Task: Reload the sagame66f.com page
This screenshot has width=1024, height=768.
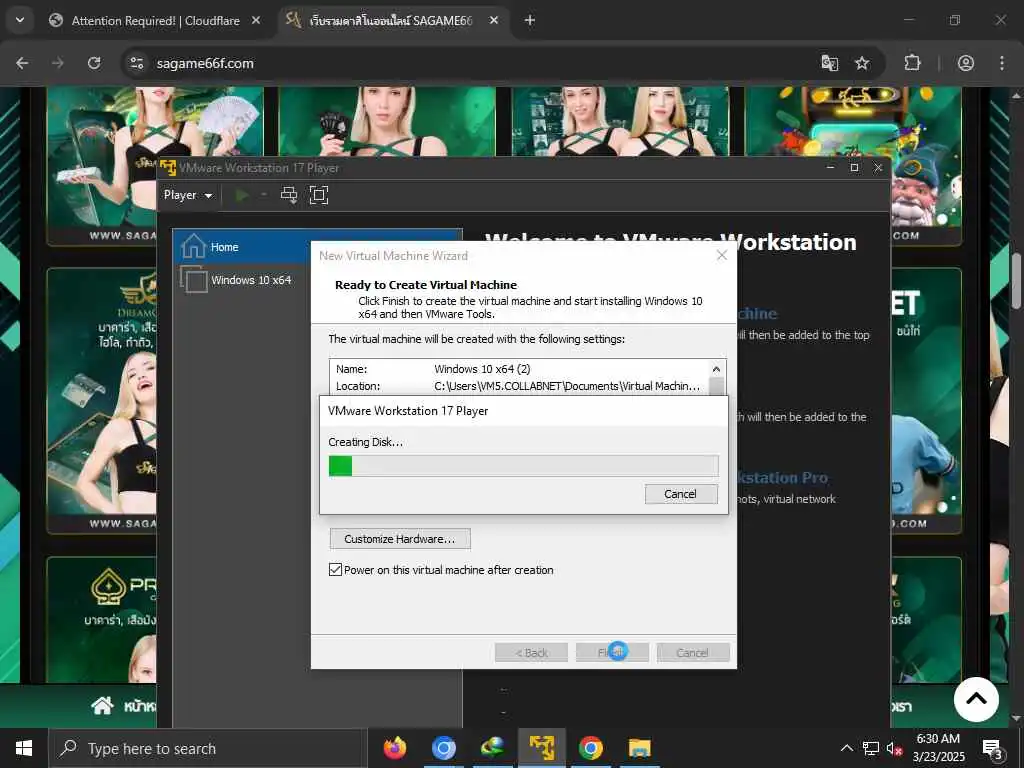Action: coord(94,63)
